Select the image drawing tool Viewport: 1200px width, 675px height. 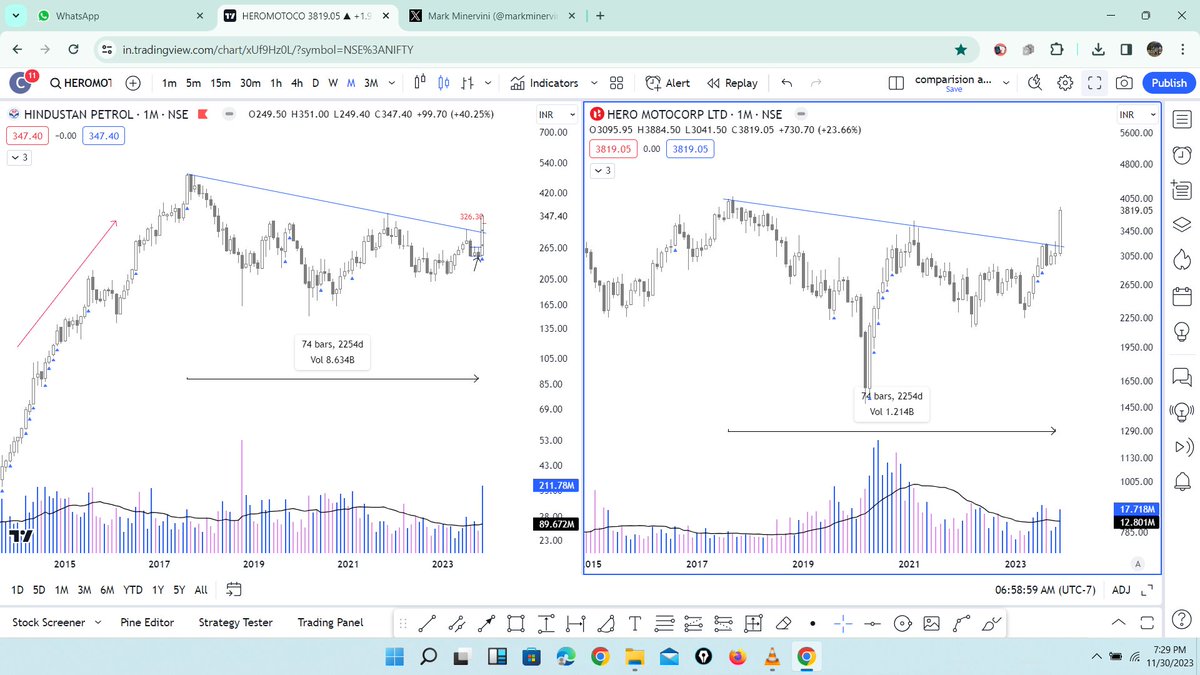[x=932, y=623]
